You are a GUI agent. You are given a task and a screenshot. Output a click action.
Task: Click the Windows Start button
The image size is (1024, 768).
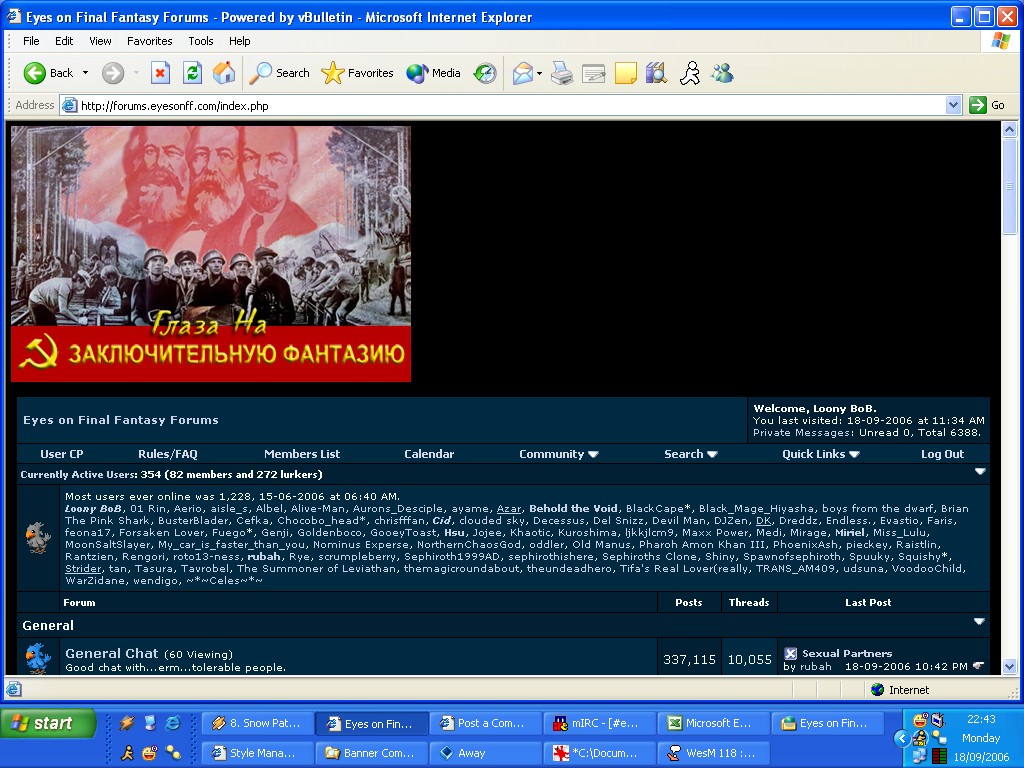(x=48, y=724)
